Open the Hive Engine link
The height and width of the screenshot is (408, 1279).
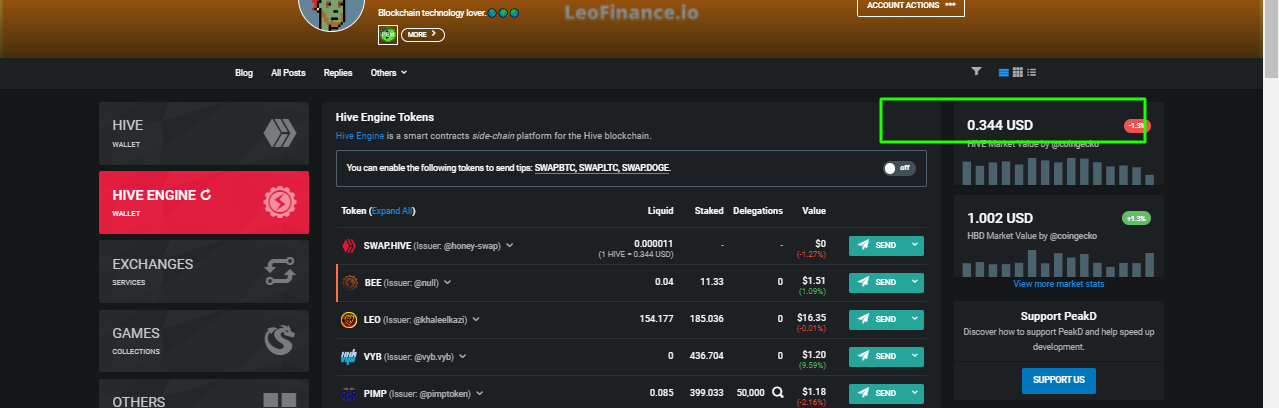coord(360,135)
